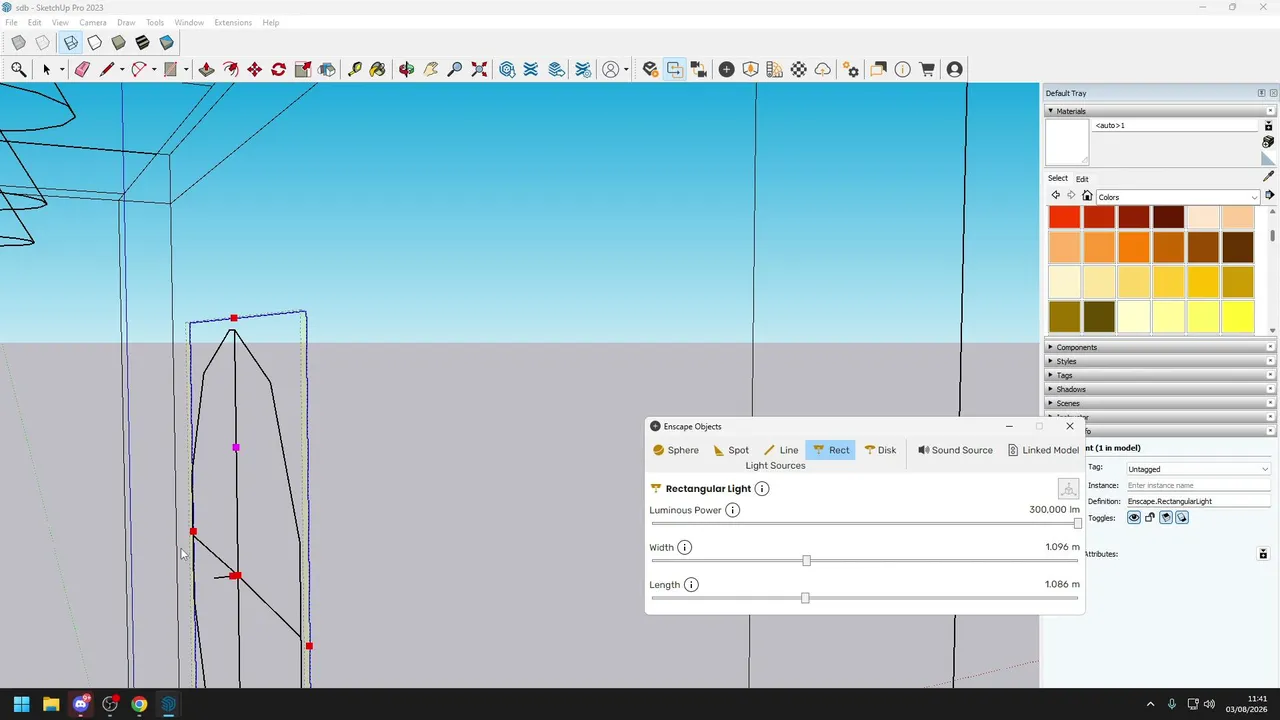Open the Enscape account profile icon

point(954,69)
